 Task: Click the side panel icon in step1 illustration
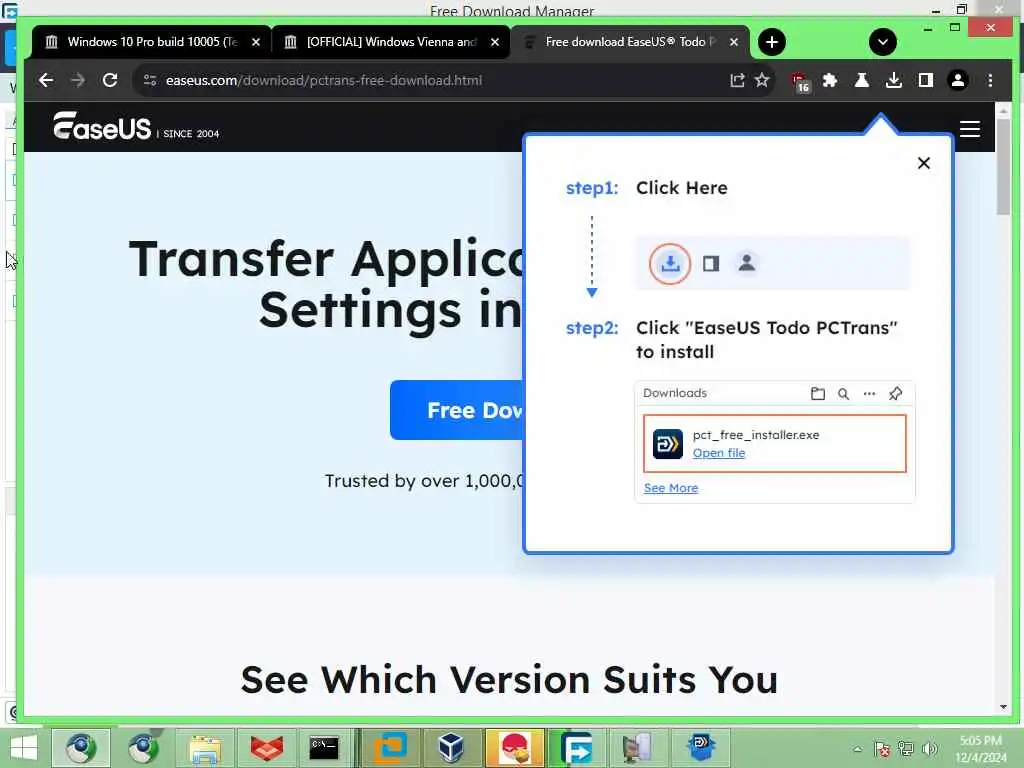pyautogui.click(x=711, y=264)
